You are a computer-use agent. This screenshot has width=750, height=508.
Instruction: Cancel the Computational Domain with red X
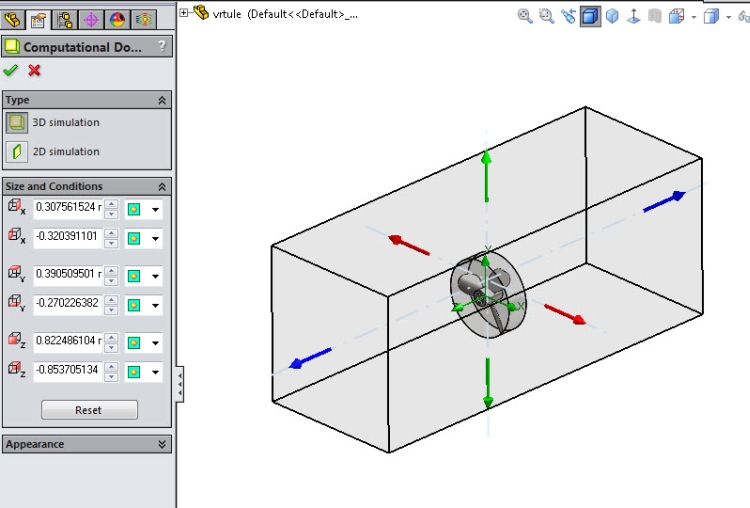click(x=34, y=71)
